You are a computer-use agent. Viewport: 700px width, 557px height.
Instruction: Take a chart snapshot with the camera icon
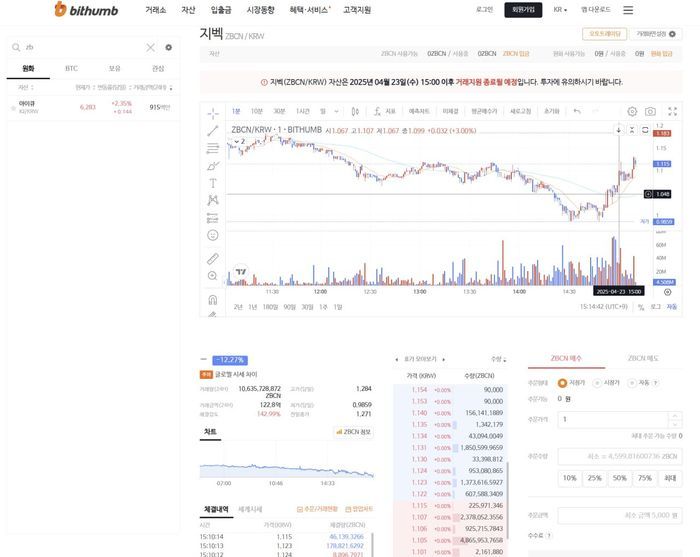(x=650, y=112)
